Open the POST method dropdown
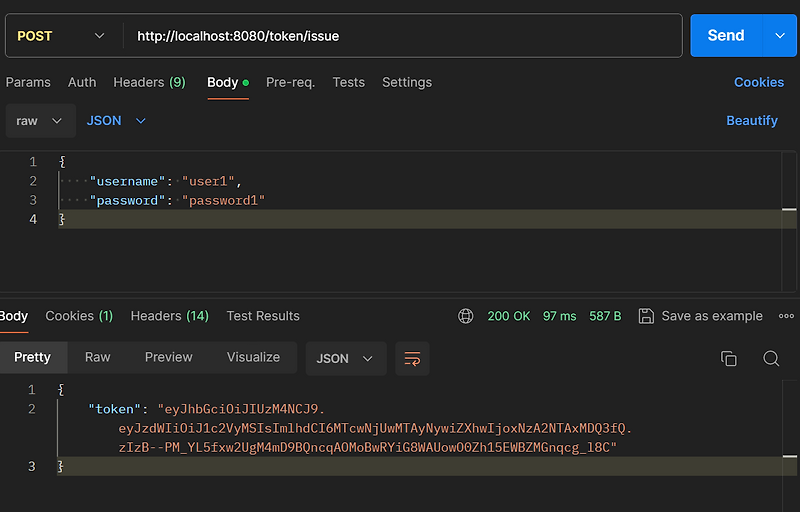Viewport: 800px width, 512px height. coord(60,36)
